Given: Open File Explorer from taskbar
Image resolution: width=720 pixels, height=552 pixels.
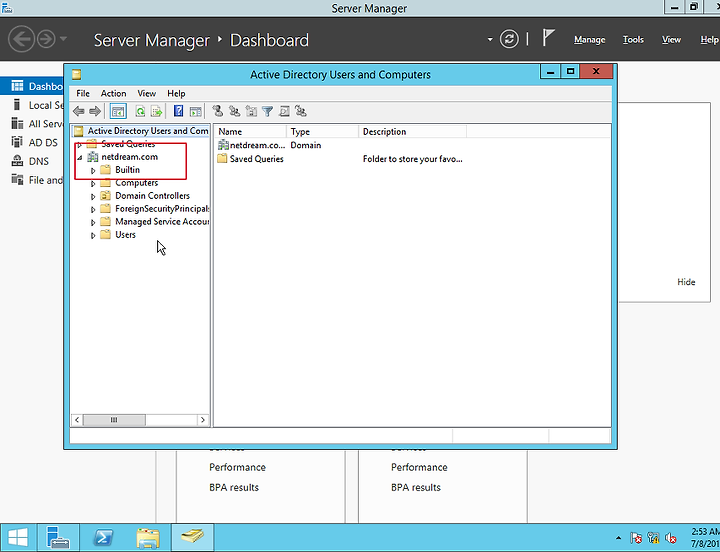Looking at the screenshot, I should point(148,537).
